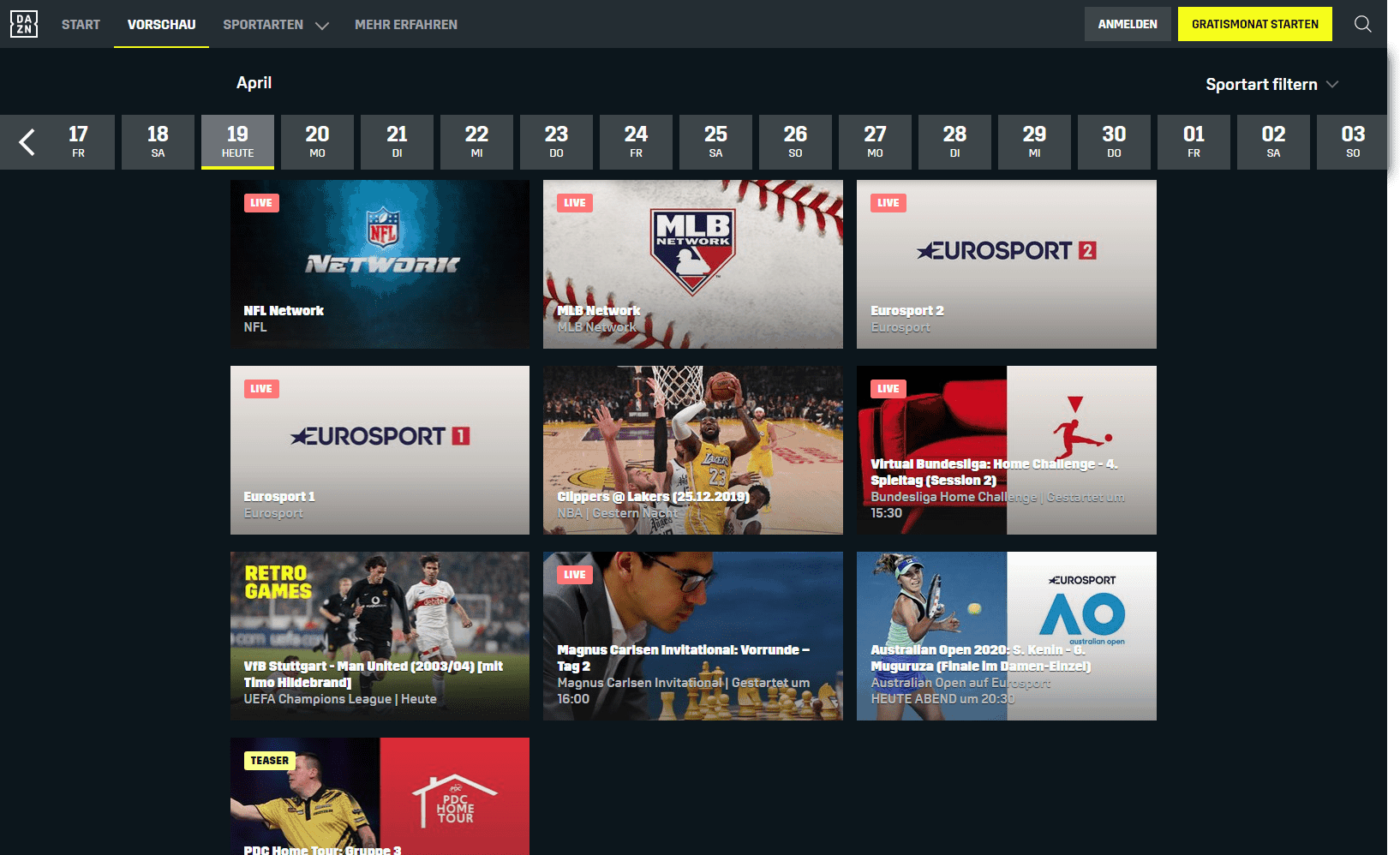1400x855 pixels.
Task: Click 'NFL' subtitle under NFL Network
Action: pyautogui.click(x=255, y=327)
